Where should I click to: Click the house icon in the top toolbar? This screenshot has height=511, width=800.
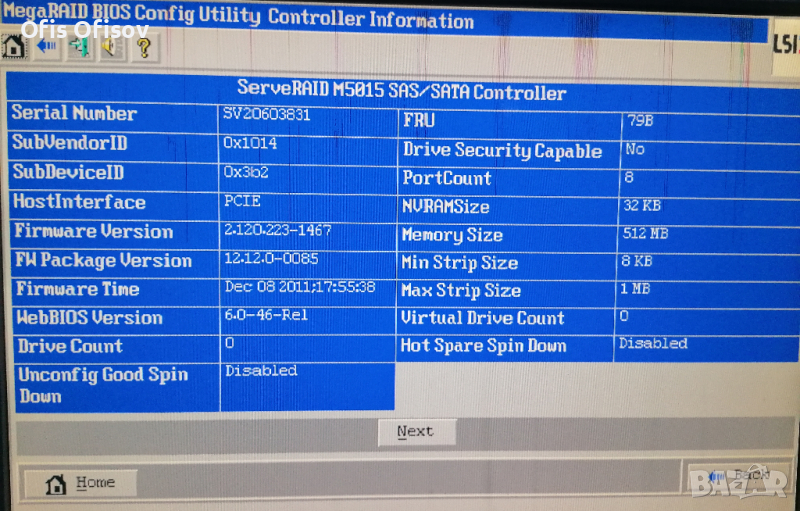pos(14,47)
